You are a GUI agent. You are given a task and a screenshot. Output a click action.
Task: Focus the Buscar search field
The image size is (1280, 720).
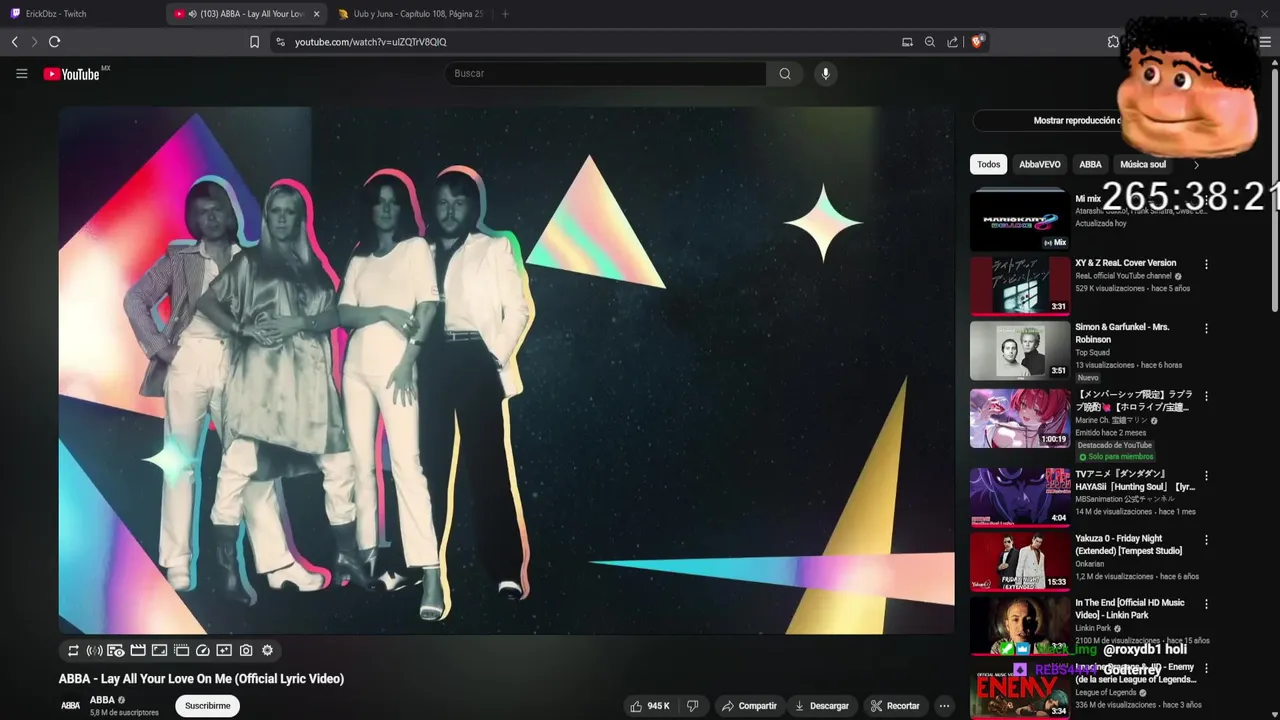click(605, 73)
